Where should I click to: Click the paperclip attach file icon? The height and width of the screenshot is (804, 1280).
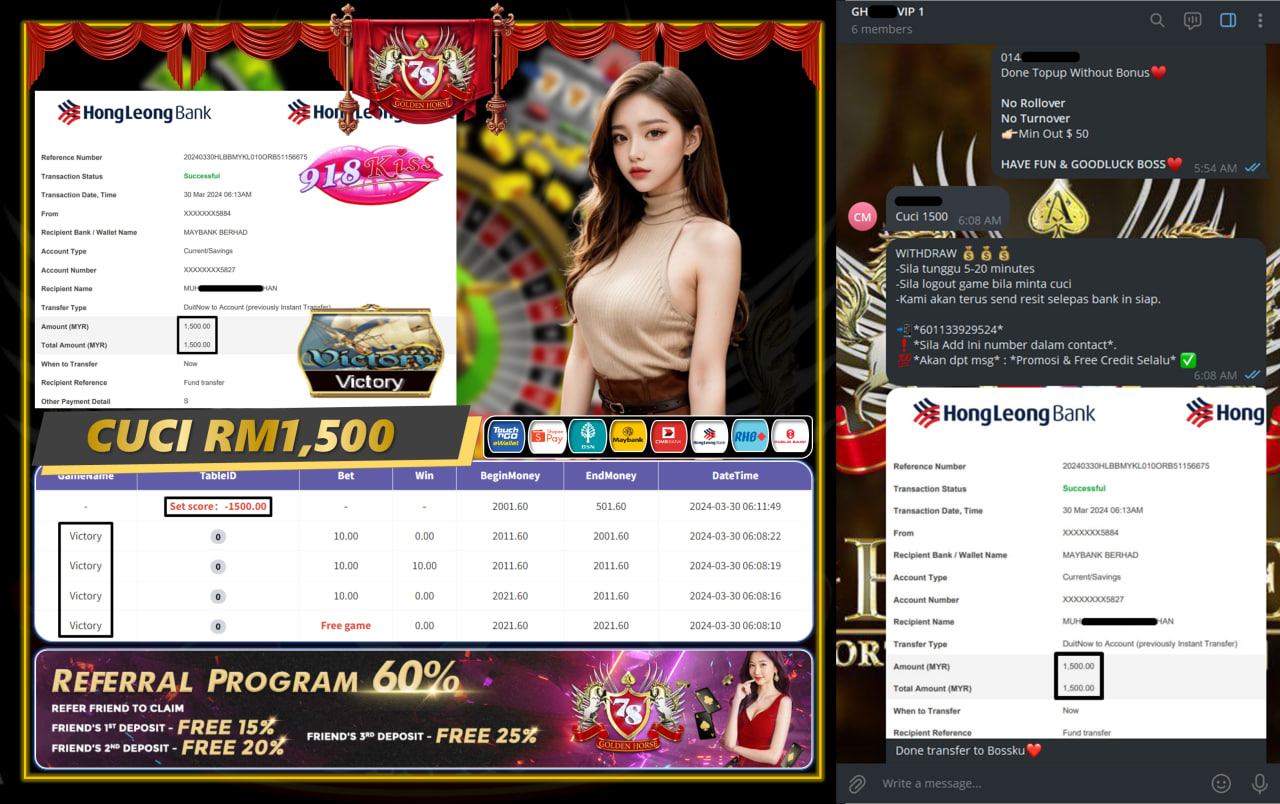pos(856,783)
